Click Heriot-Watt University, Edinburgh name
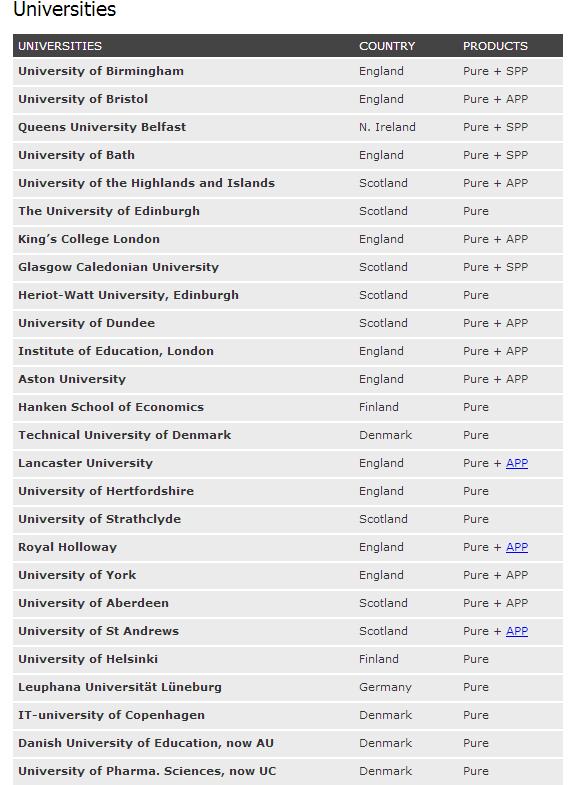The height and width of the screenshot is (785, 581). (129, 295)
